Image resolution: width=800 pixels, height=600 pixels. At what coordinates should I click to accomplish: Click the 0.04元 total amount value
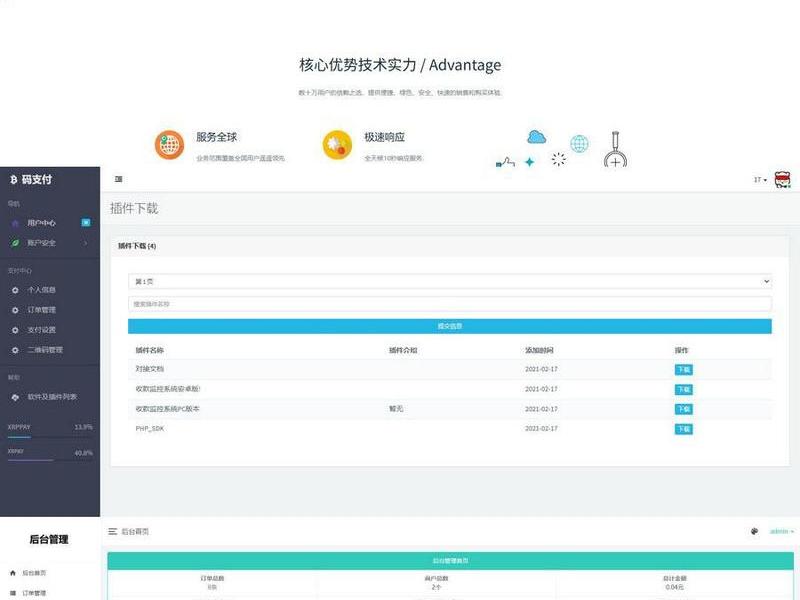674,588
